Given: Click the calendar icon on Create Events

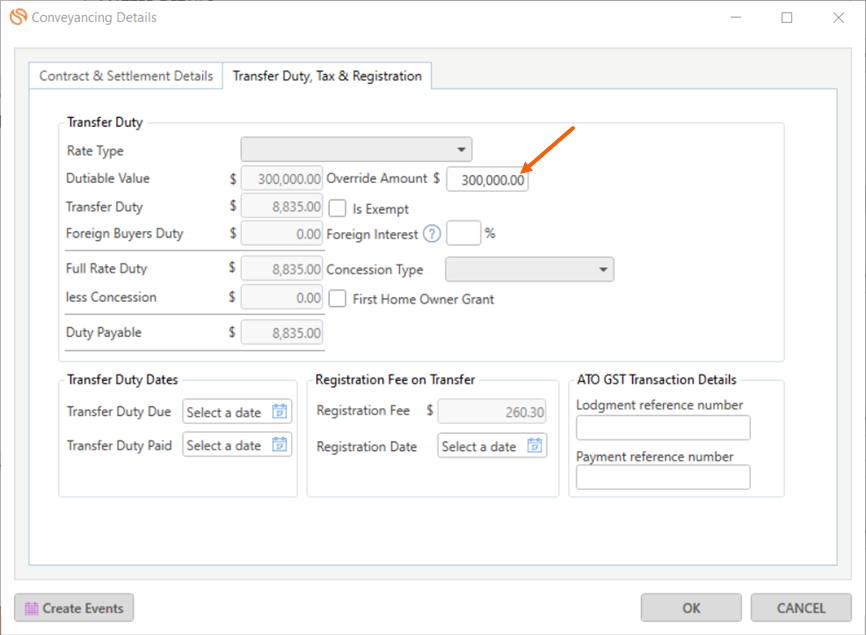Looking at the screenshot, I should point(31,608).
